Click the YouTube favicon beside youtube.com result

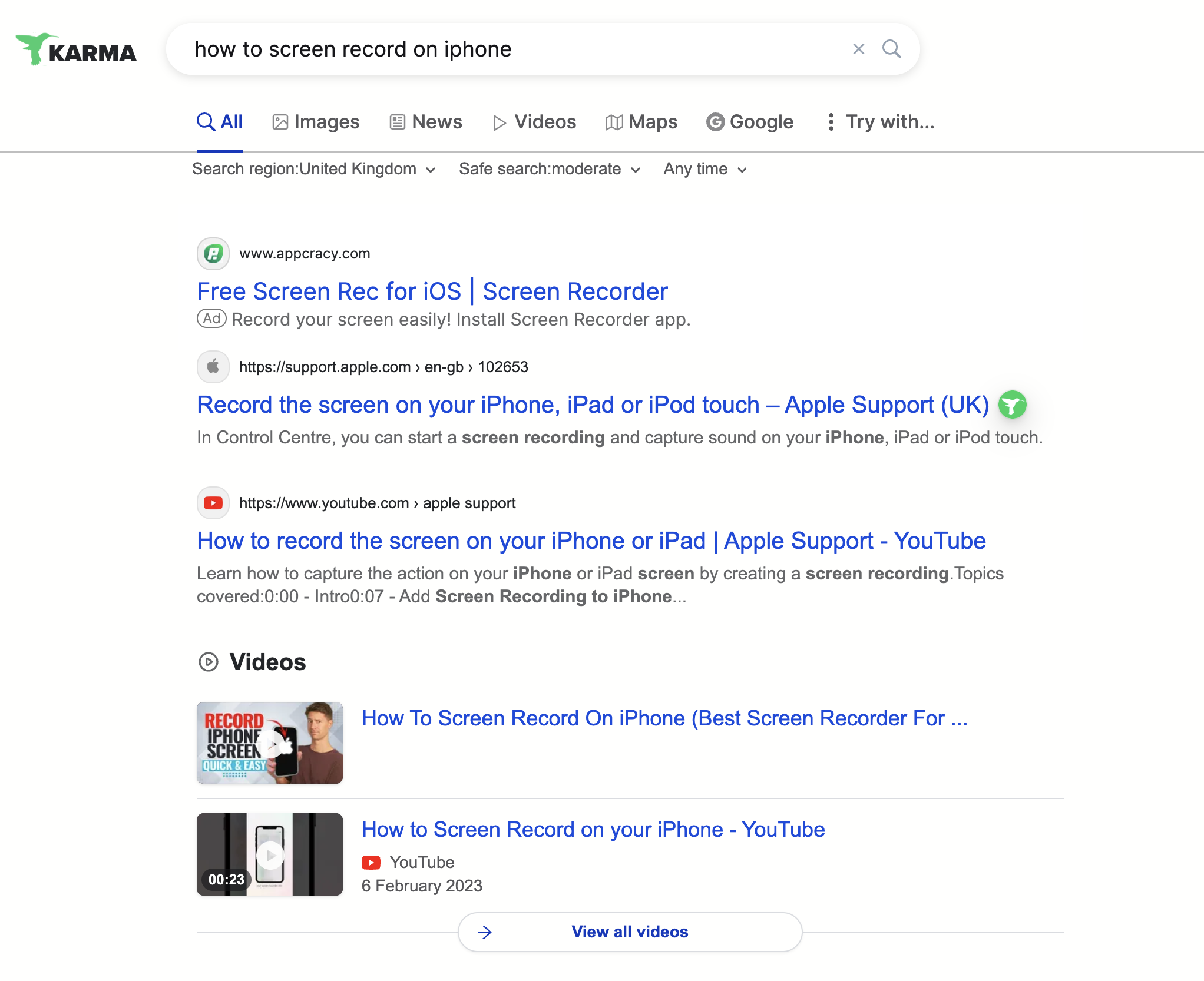(213, 503)
